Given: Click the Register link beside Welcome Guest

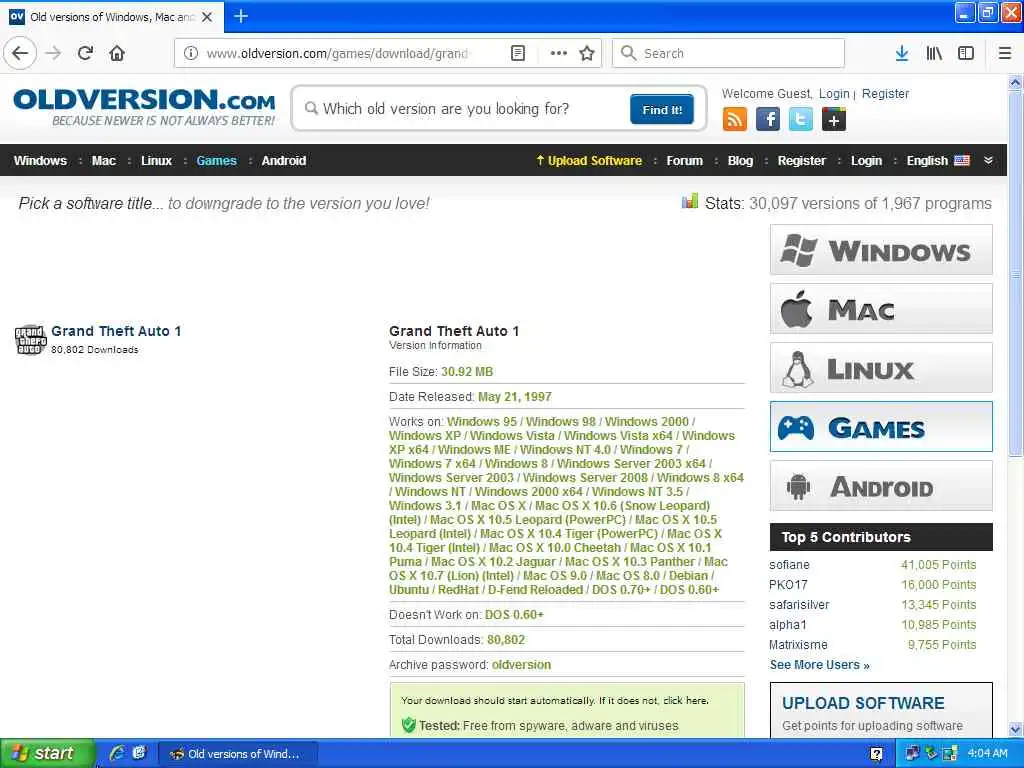Looking at the screenshot, I should pos(885,93).
